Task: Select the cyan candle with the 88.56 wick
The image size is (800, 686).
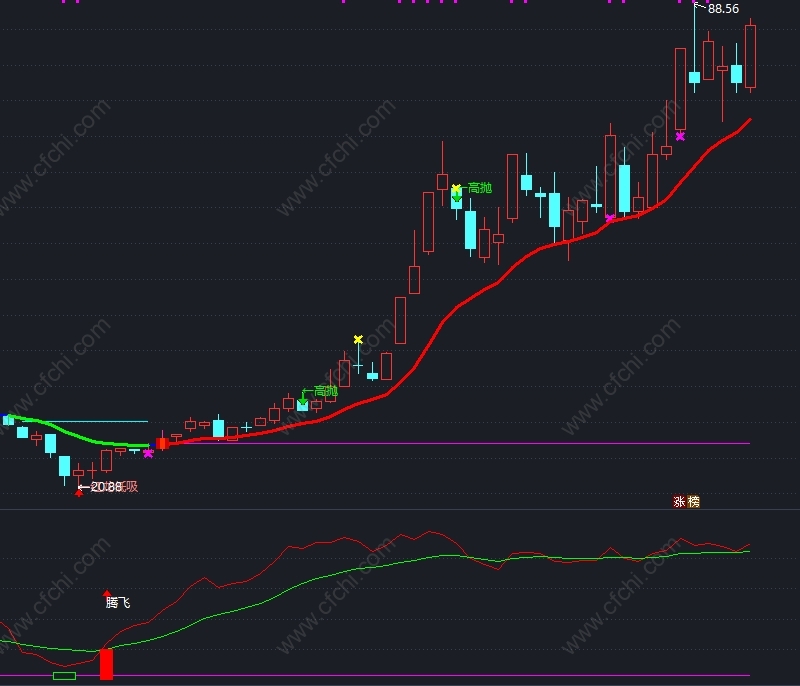Action: click(x=694, y=78)
